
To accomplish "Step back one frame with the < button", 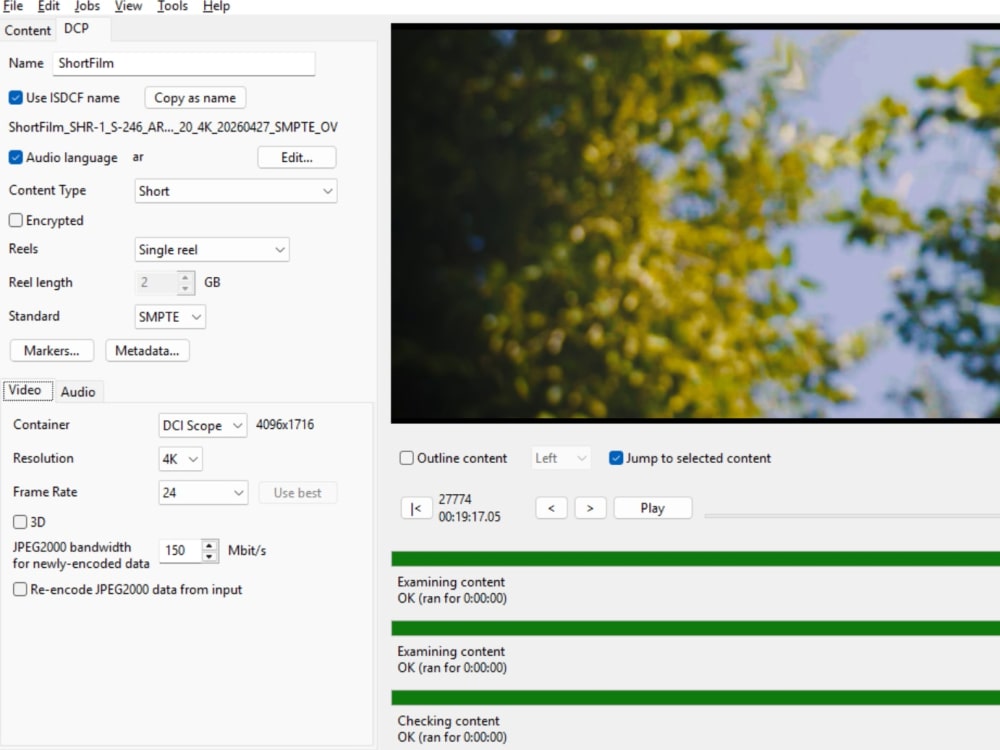I will (x=551, y=508).
